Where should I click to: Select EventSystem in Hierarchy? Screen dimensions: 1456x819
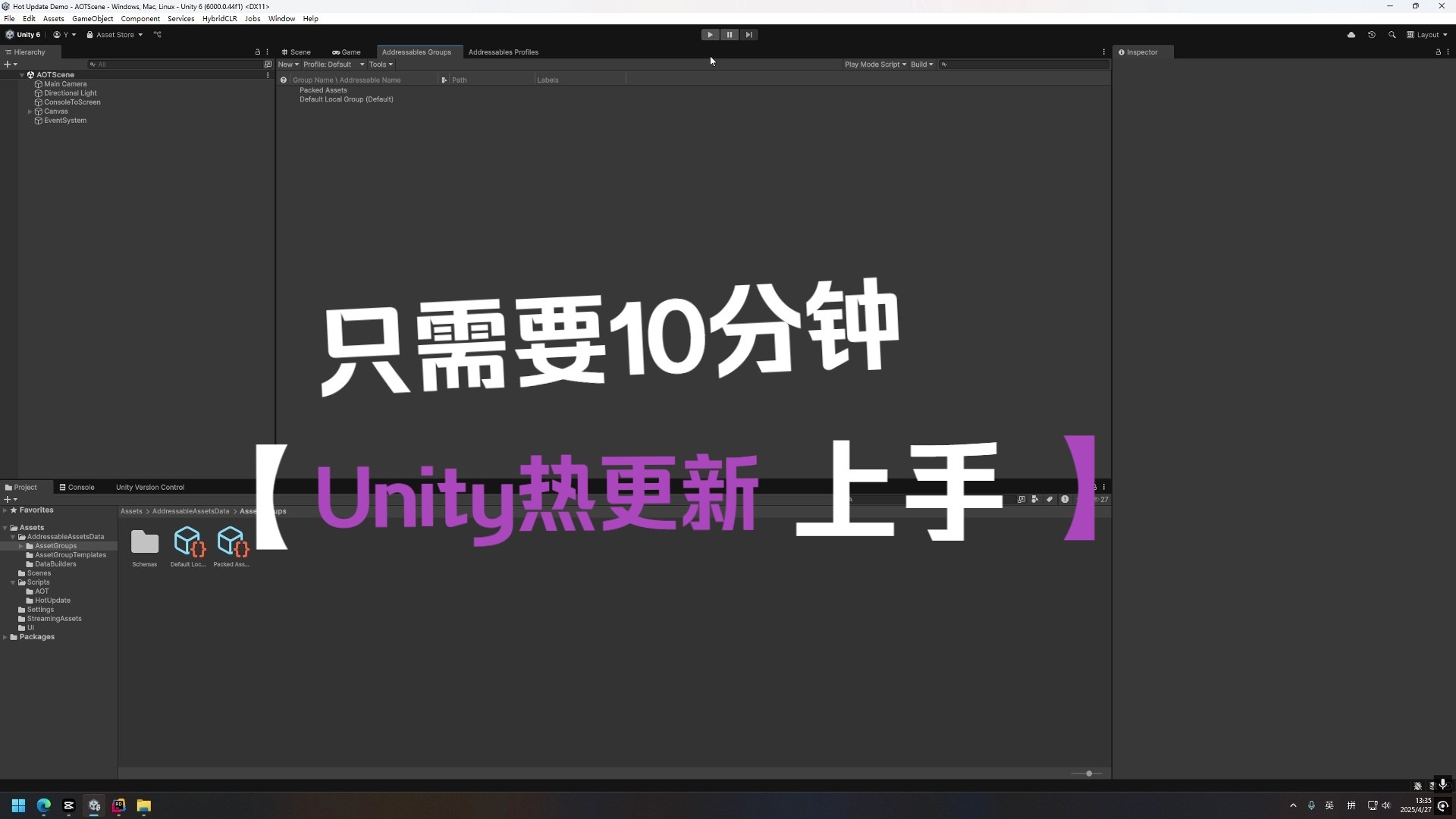click(x=64, y=121)
